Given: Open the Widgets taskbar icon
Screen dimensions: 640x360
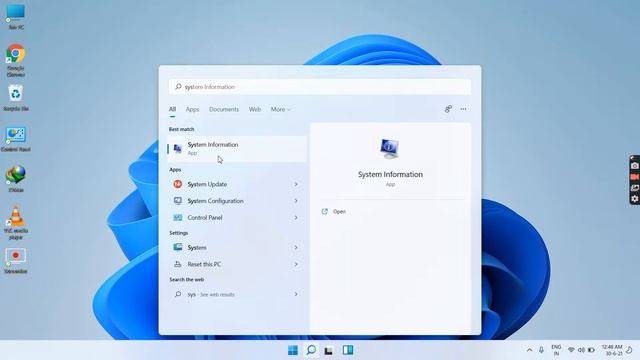Looking at the screenshot, I should pos(348,350).
